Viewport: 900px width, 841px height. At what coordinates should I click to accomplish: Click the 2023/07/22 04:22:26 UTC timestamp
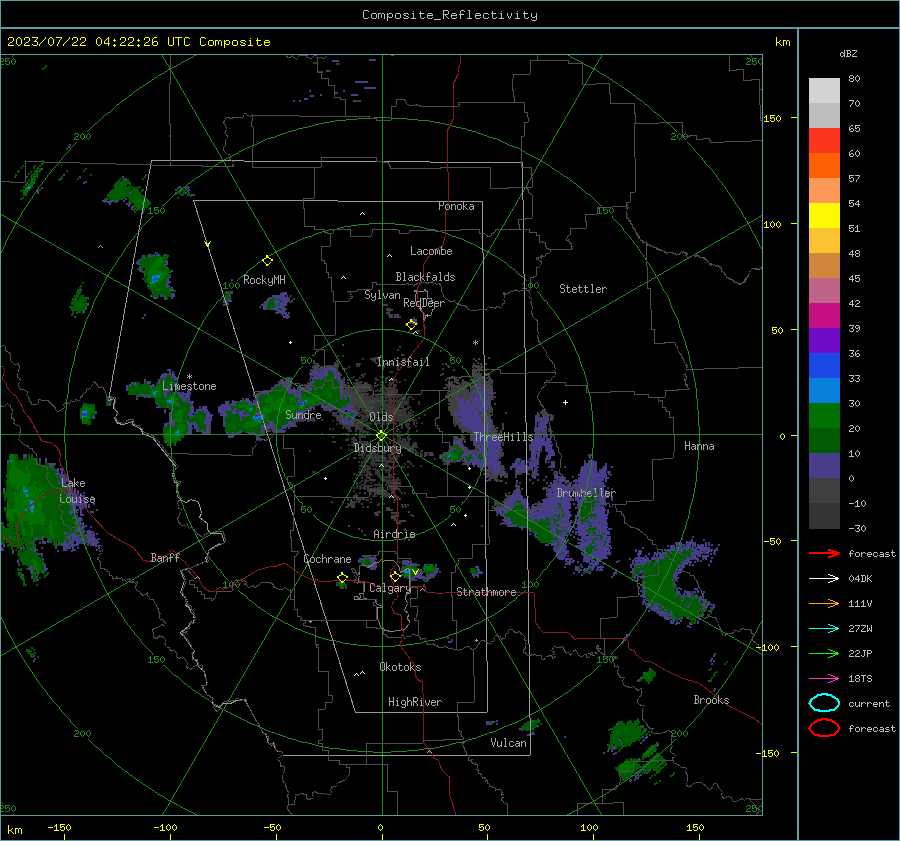[x=138, y=42]
